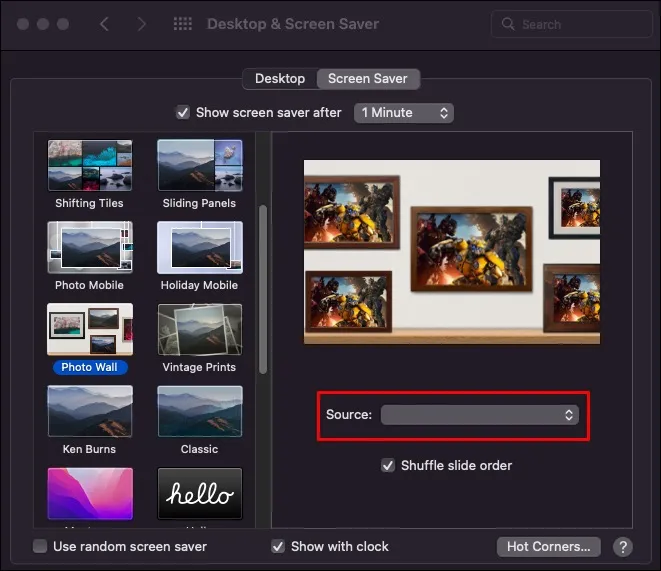Screen dimensions: 661x571
Task: Pick the Vintage Prints screen saver thumbnail
Action: pos(200,329)
